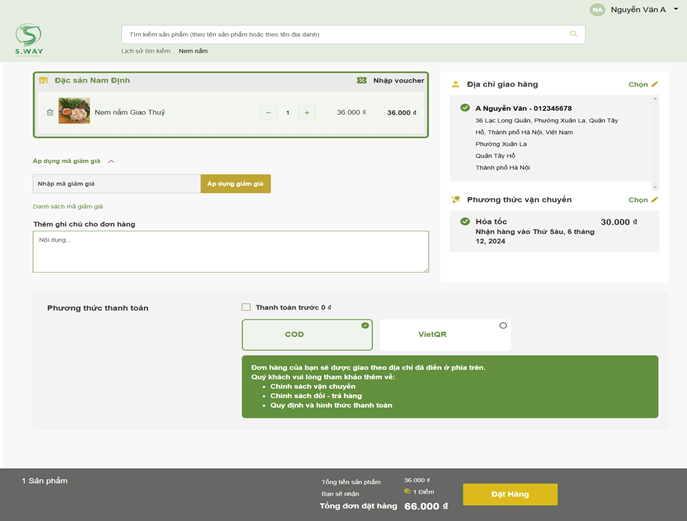Viewport: 687px width, 521px height.
Task: Click the order note text area
Action: [x=230, y=251]
